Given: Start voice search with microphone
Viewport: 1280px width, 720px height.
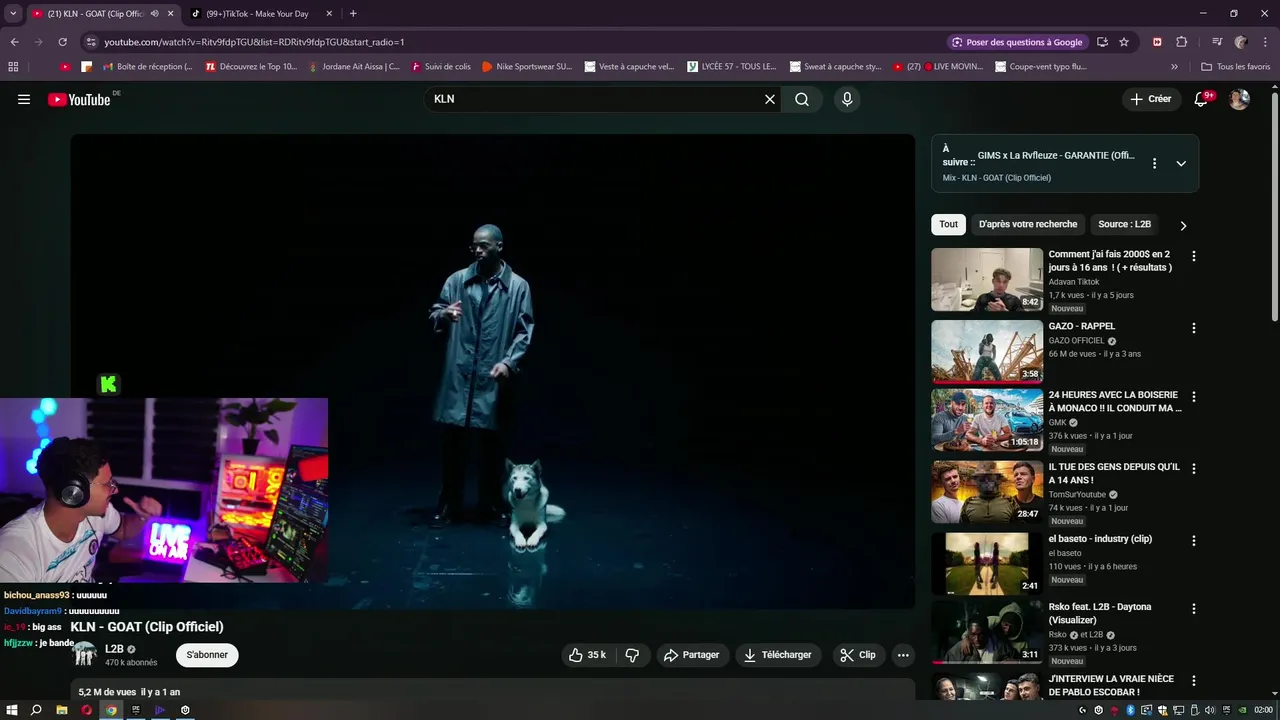Looking at the screenshot, I should (x=847, y=99).
